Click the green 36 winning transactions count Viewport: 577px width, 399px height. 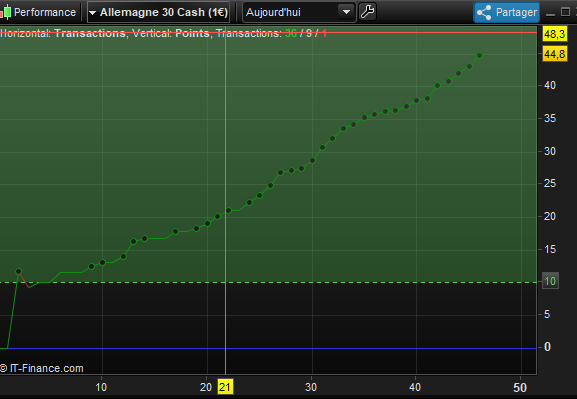[x=291, y=33]
